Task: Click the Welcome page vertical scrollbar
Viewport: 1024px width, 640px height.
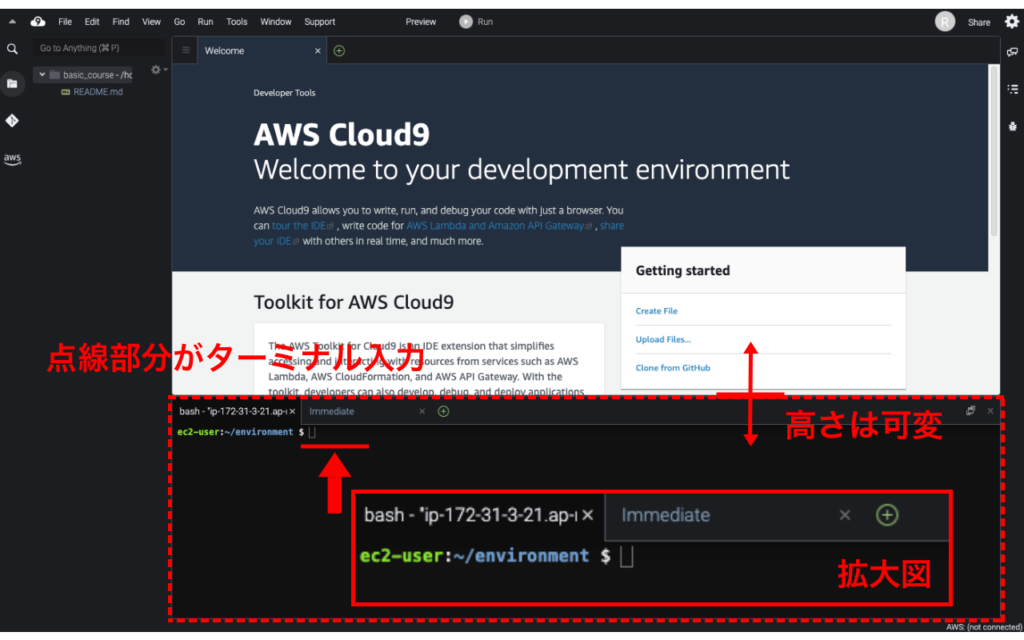Action: point(993,150)
